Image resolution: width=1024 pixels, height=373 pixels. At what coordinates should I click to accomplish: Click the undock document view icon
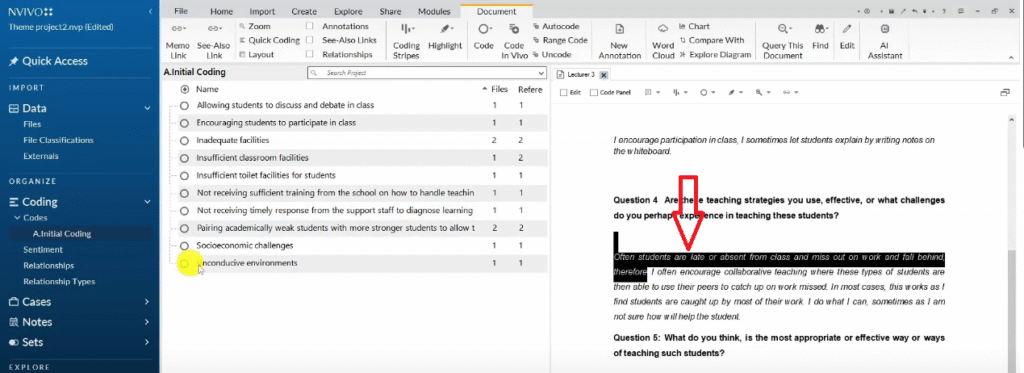pos(1005,93)
